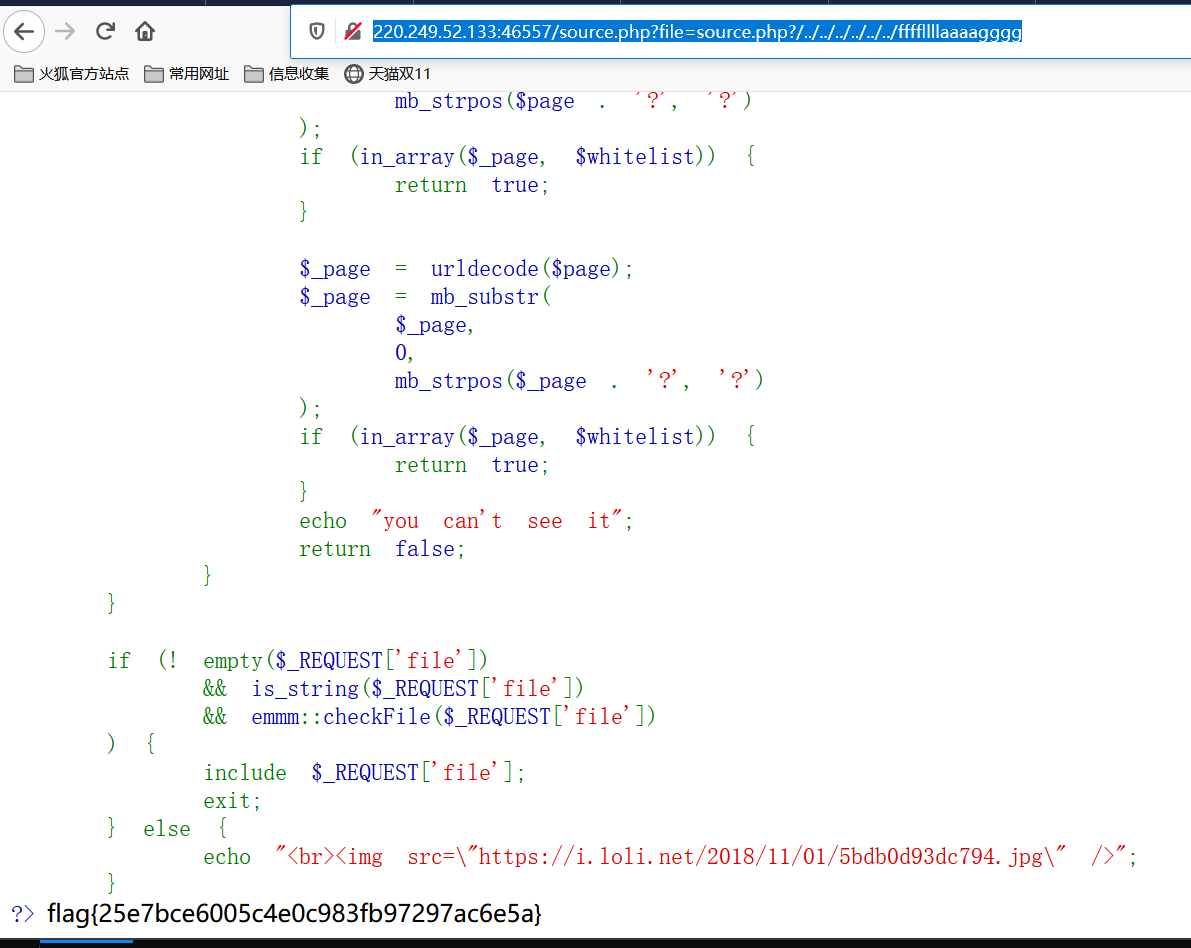Click the "you can't see it" string
The width and height of the screenshot is (1191, 948).
click(501, 521)
